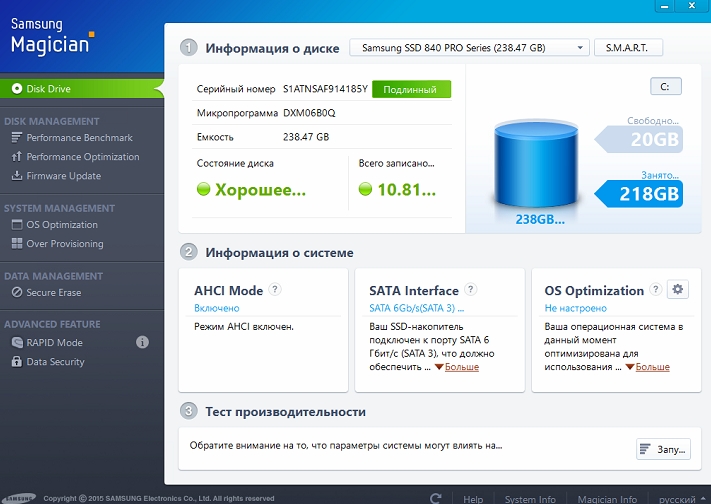Click the blue disk cylinder graphic
The image size is (711, 504).
539,167
